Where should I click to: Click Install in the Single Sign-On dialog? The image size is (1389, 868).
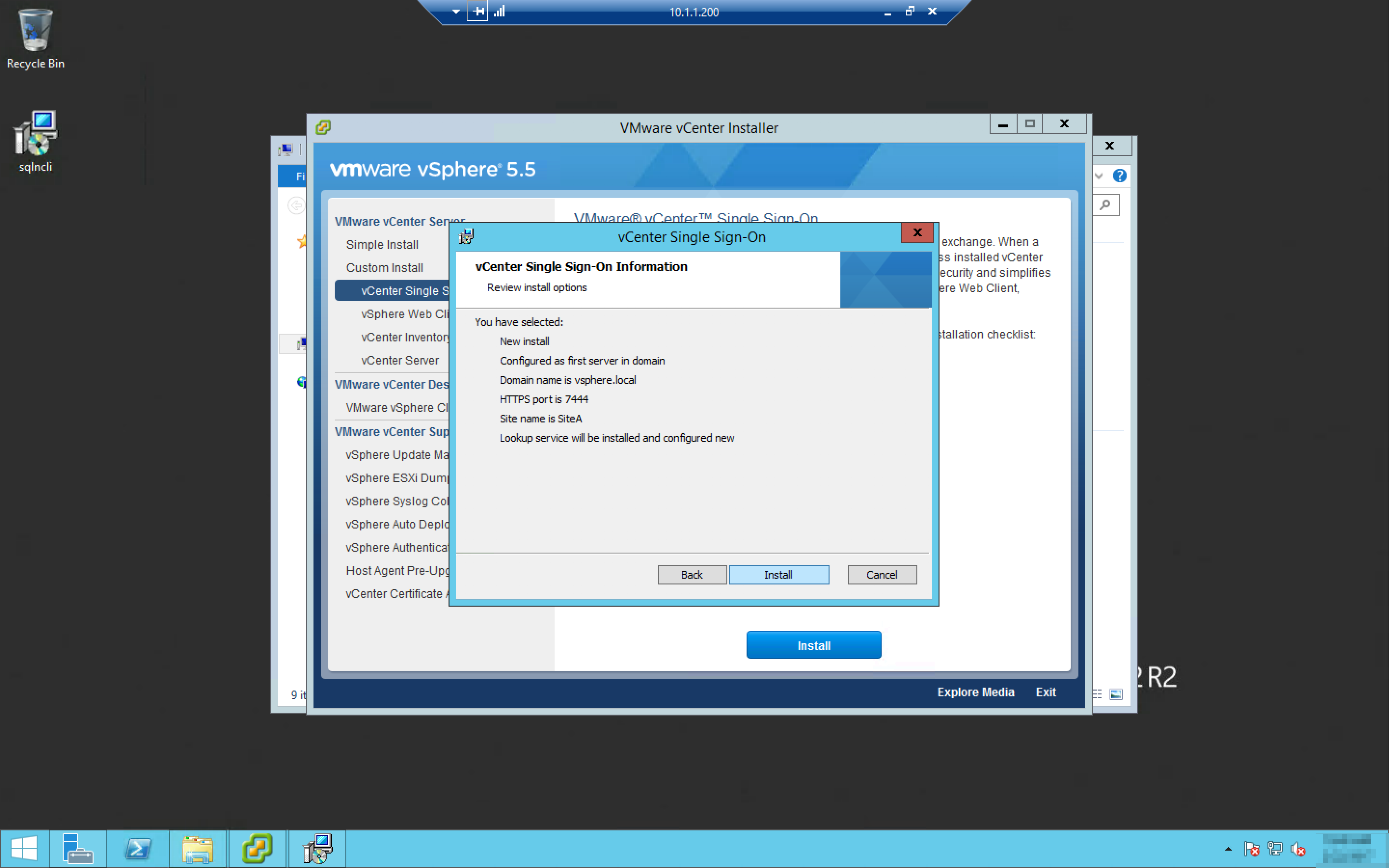pyautogui.click(x=778, y=575)
